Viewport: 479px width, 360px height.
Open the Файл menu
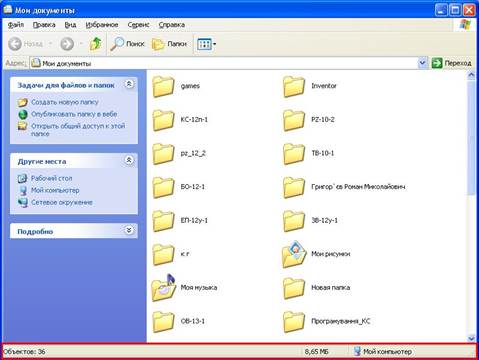tap(16, 25)
